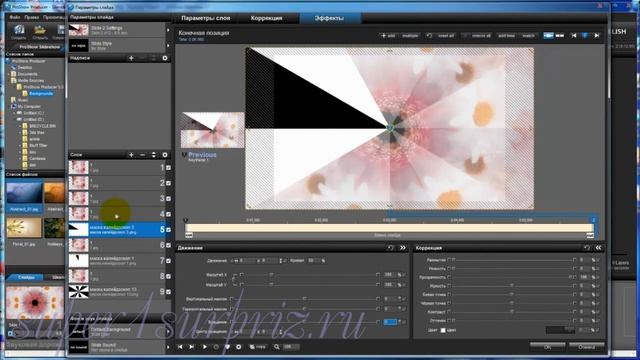Screen dimensions: 640x360
Task: Go to next keyframe arrow above the preview
Action: click(x=596, y=36)
